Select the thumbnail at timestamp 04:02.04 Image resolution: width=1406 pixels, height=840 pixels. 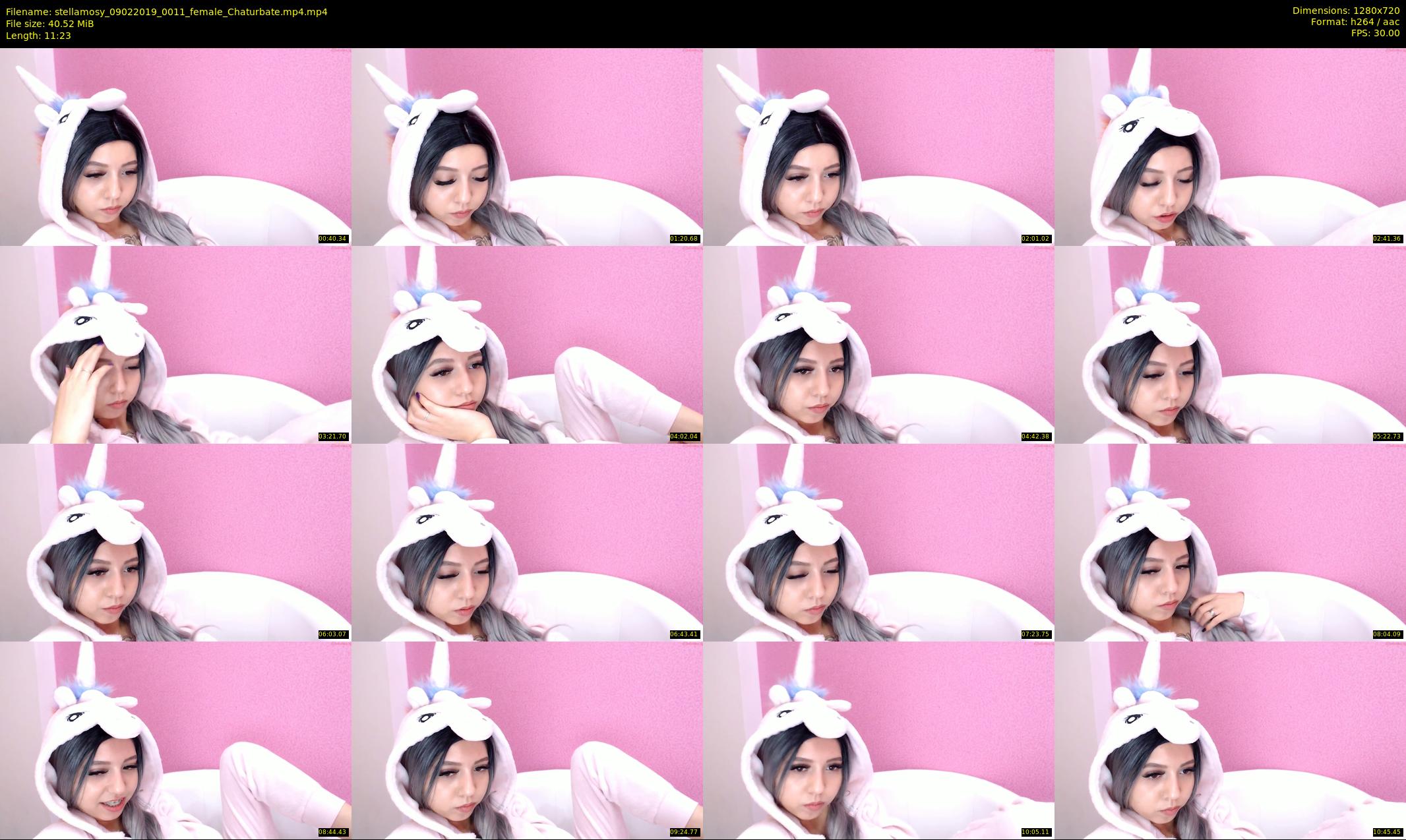pyautogui.click(x=527, y=344)
